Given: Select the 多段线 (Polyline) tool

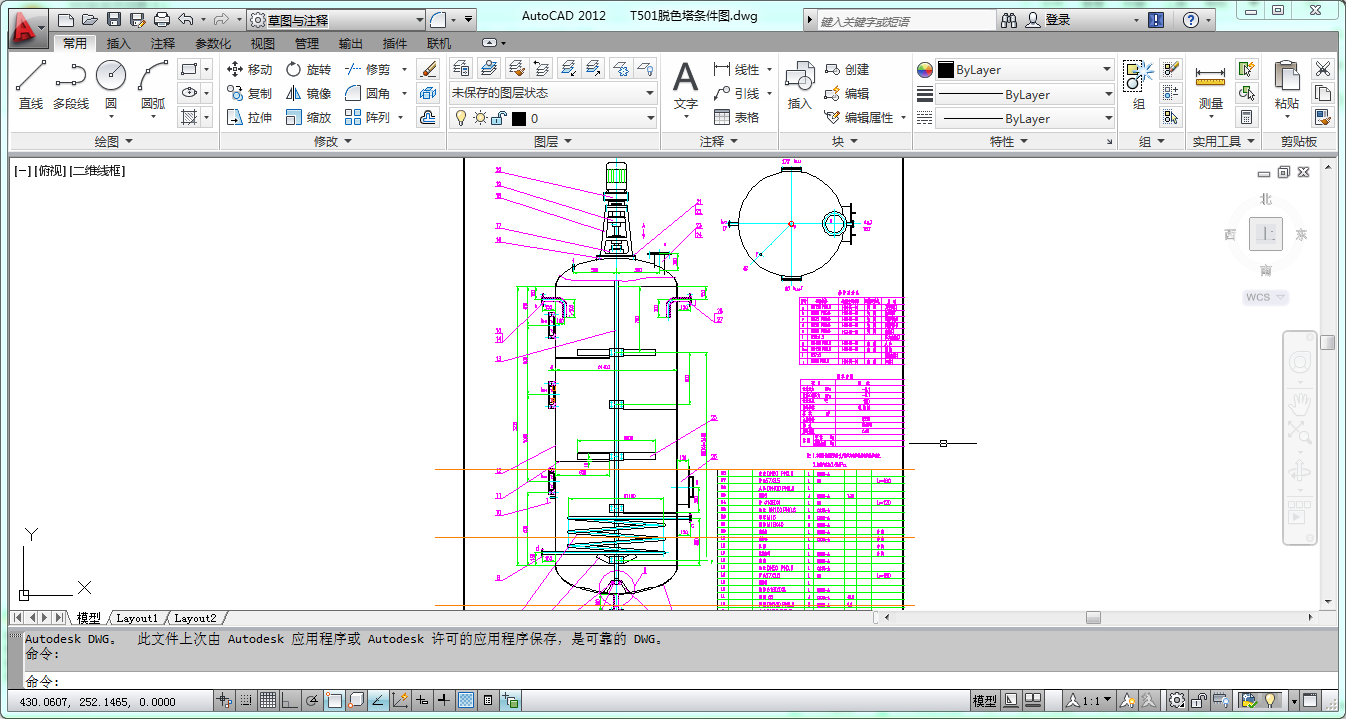Looking at the screenshot, I should (70, 84).
